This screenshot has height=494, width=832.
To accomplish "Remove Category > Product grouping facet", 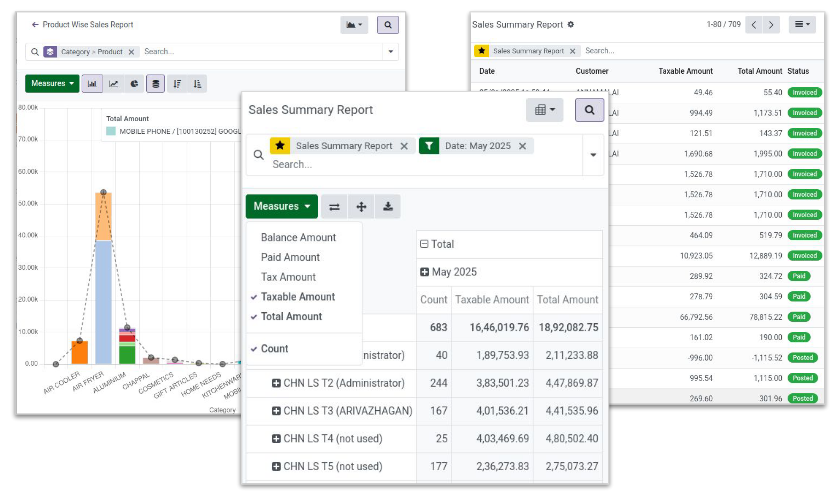I will point(132,52).
